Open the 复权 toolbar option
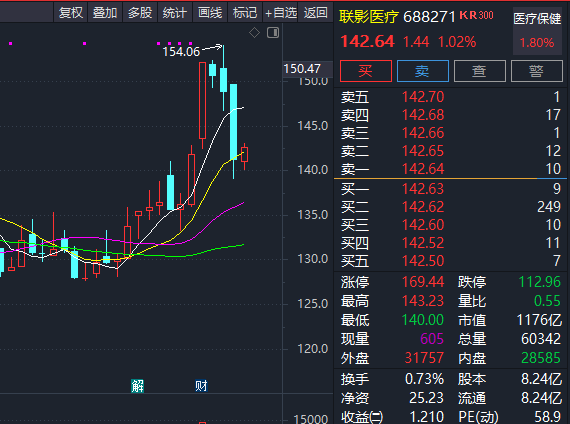This screenshot has width=570, height=424. coord(71,13)
